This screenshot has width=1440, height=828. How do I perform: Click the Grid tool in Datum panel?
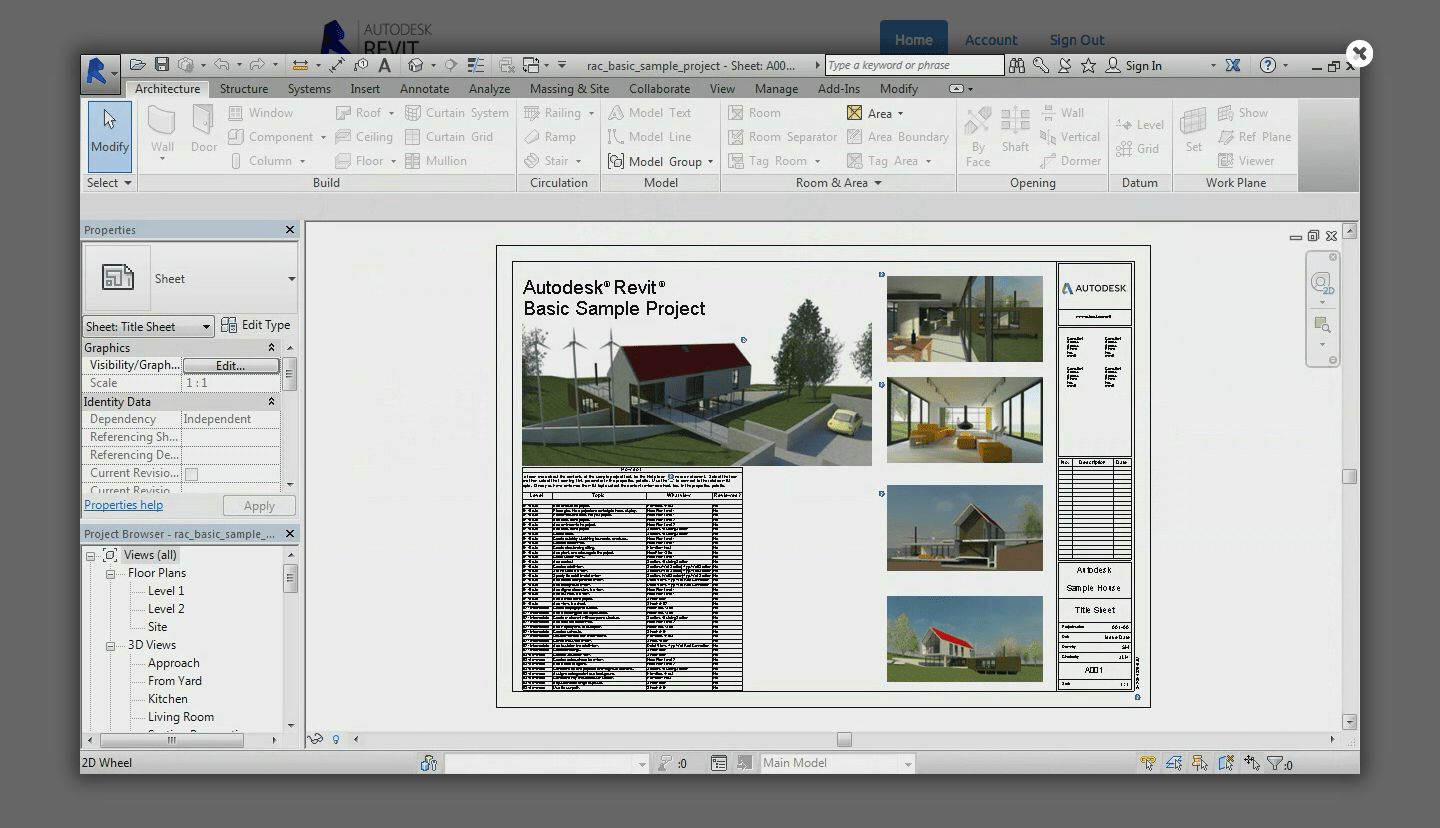(1138, 149)
